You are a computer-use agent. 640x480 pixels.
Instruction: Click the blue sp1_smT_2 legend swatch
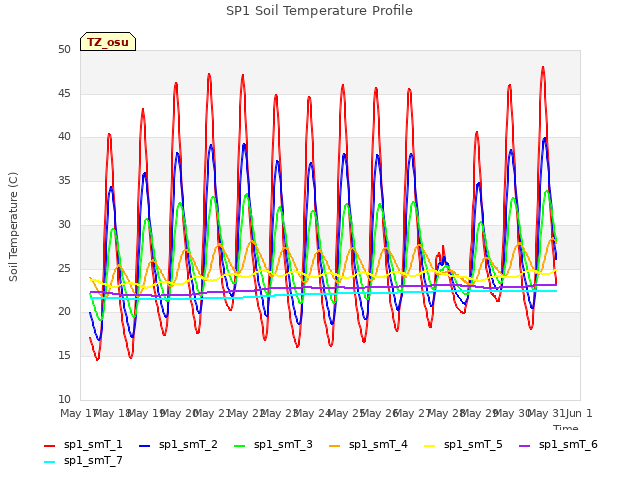click(x=144, y=446)
